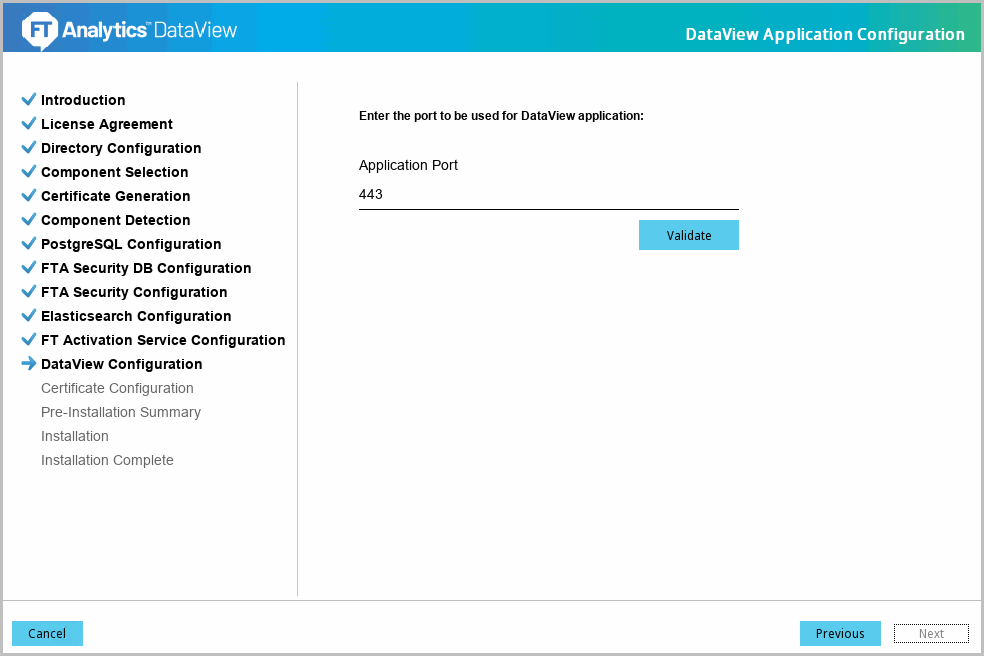This screenshot has width=984, height=656.
Task: Select the Component Detection step
Action: point(115,220)
